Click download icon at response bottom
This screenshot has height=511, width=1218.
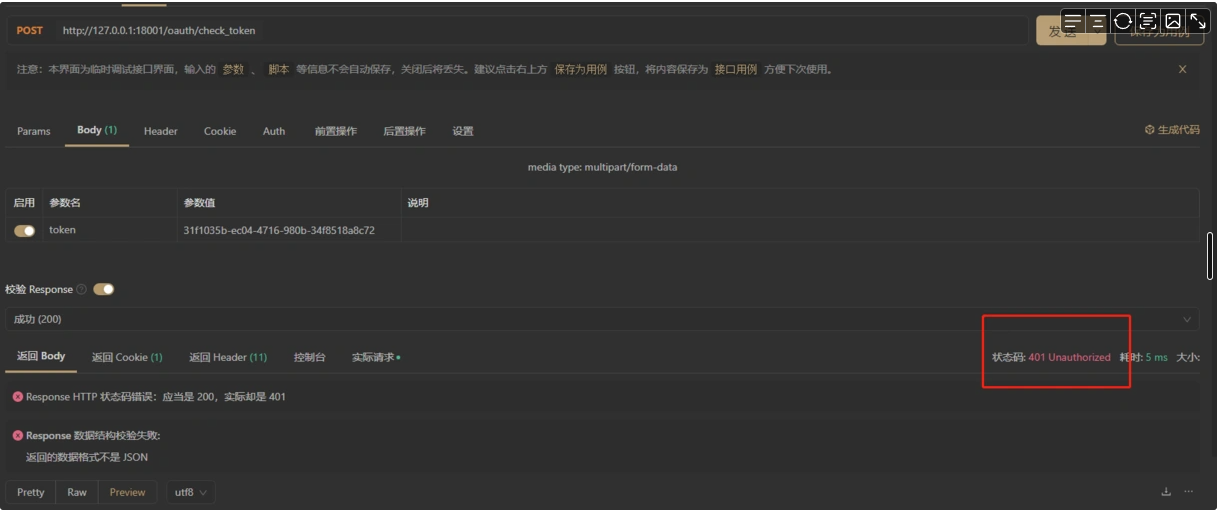[1166, 492]
